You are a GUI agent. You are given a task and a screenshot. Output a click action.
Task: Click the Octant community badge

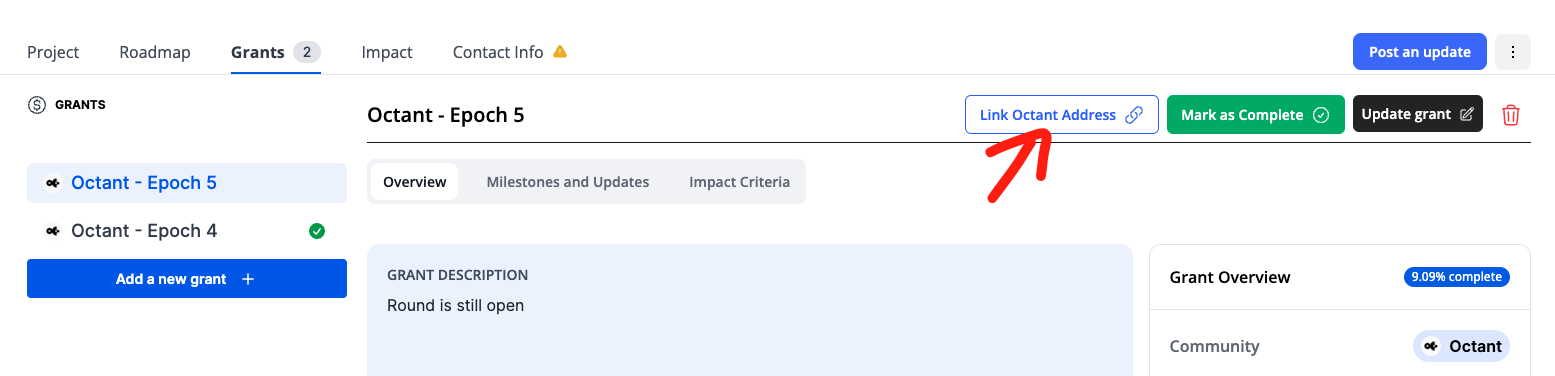[x=1461, y=346]
